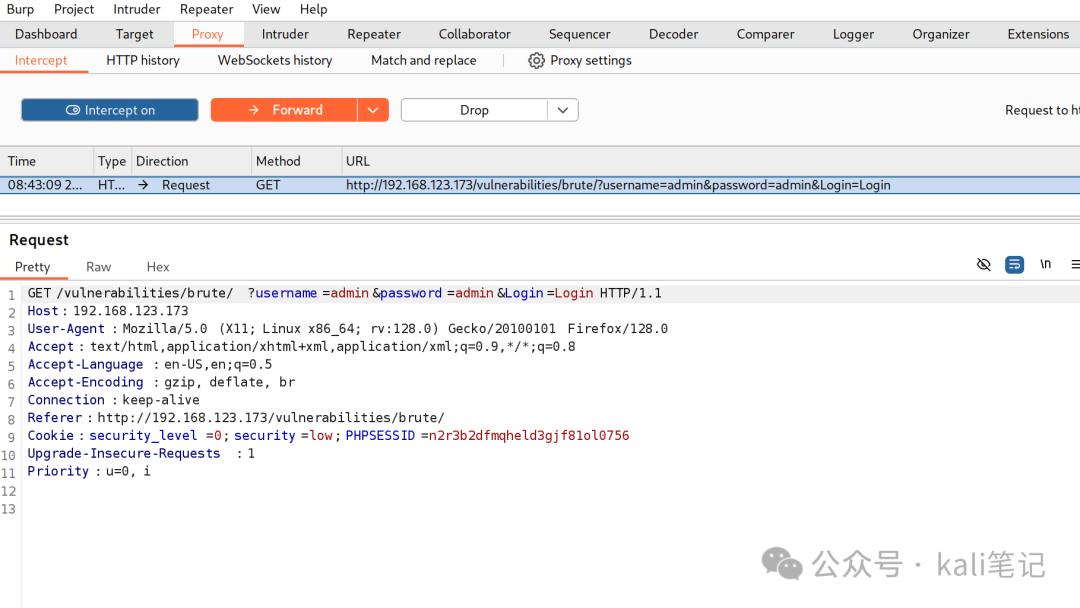Select the Intercept sub-tab
Screen dimensions: 1080x608
tap(41, 60)
